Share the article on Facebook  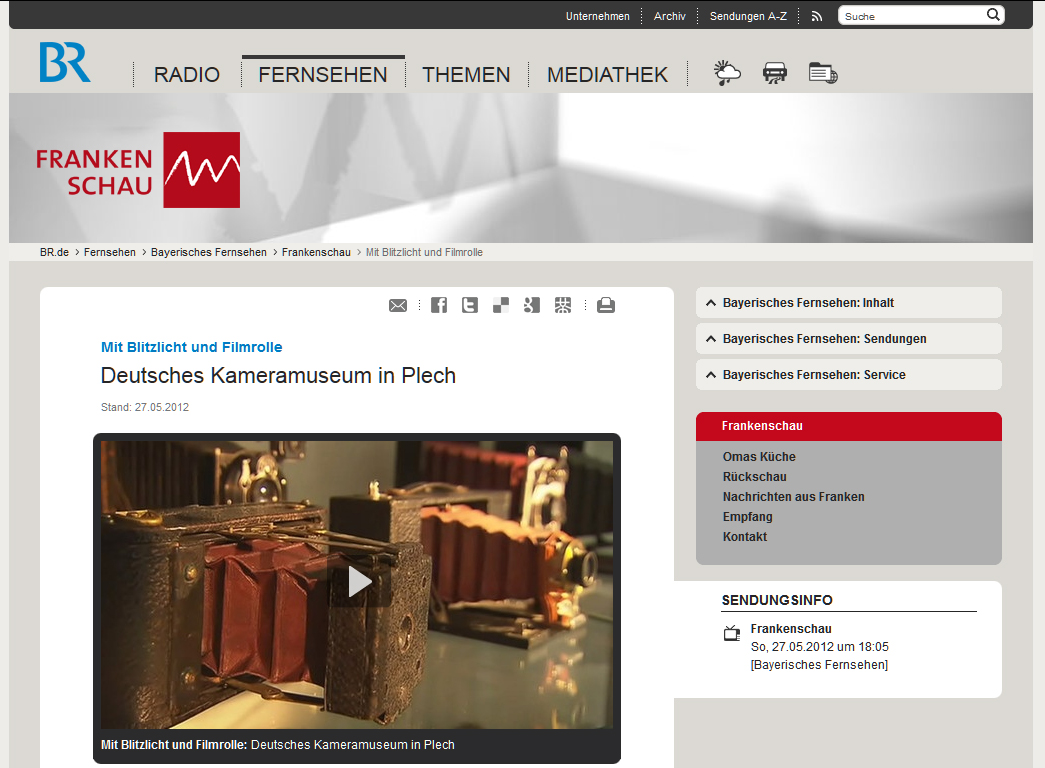439,305
